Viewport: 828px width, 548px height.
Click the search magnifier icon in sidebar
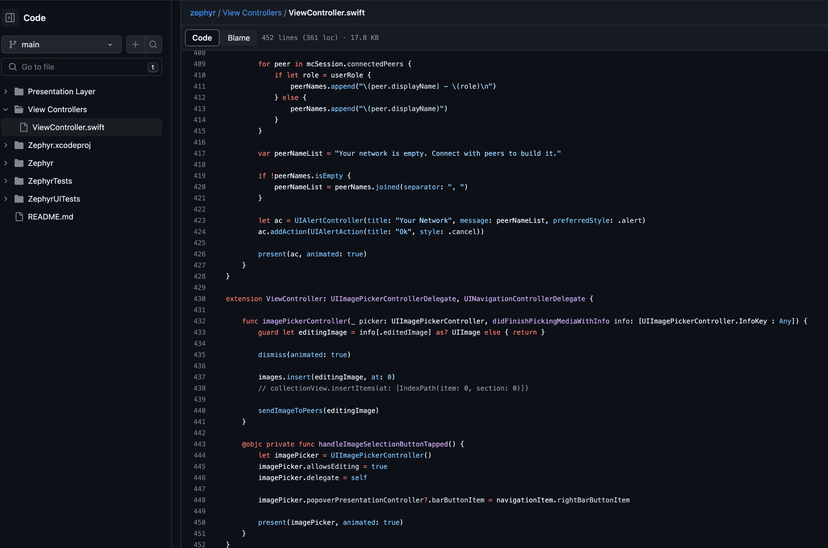click(x=153, y=45)
